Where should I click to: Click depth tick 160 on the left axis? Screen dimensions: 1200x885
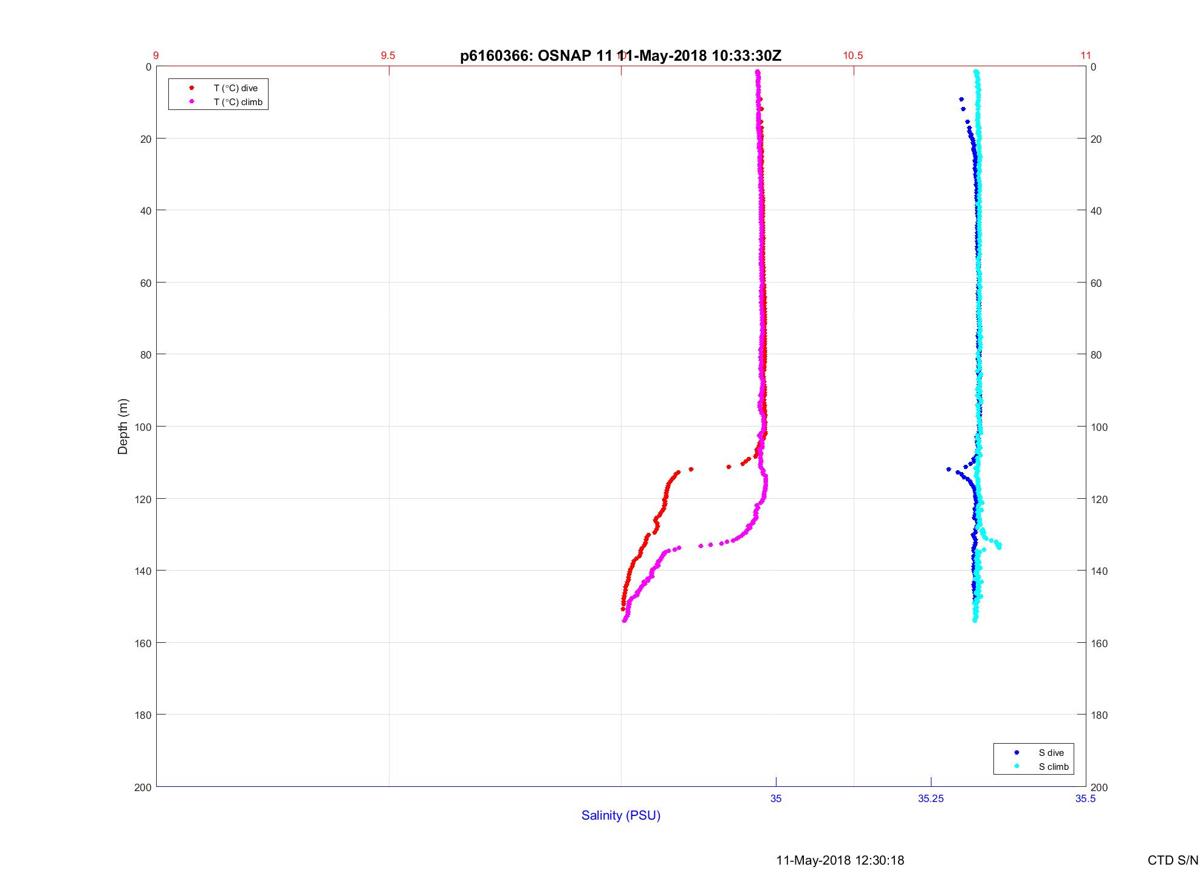pos(142,643)
